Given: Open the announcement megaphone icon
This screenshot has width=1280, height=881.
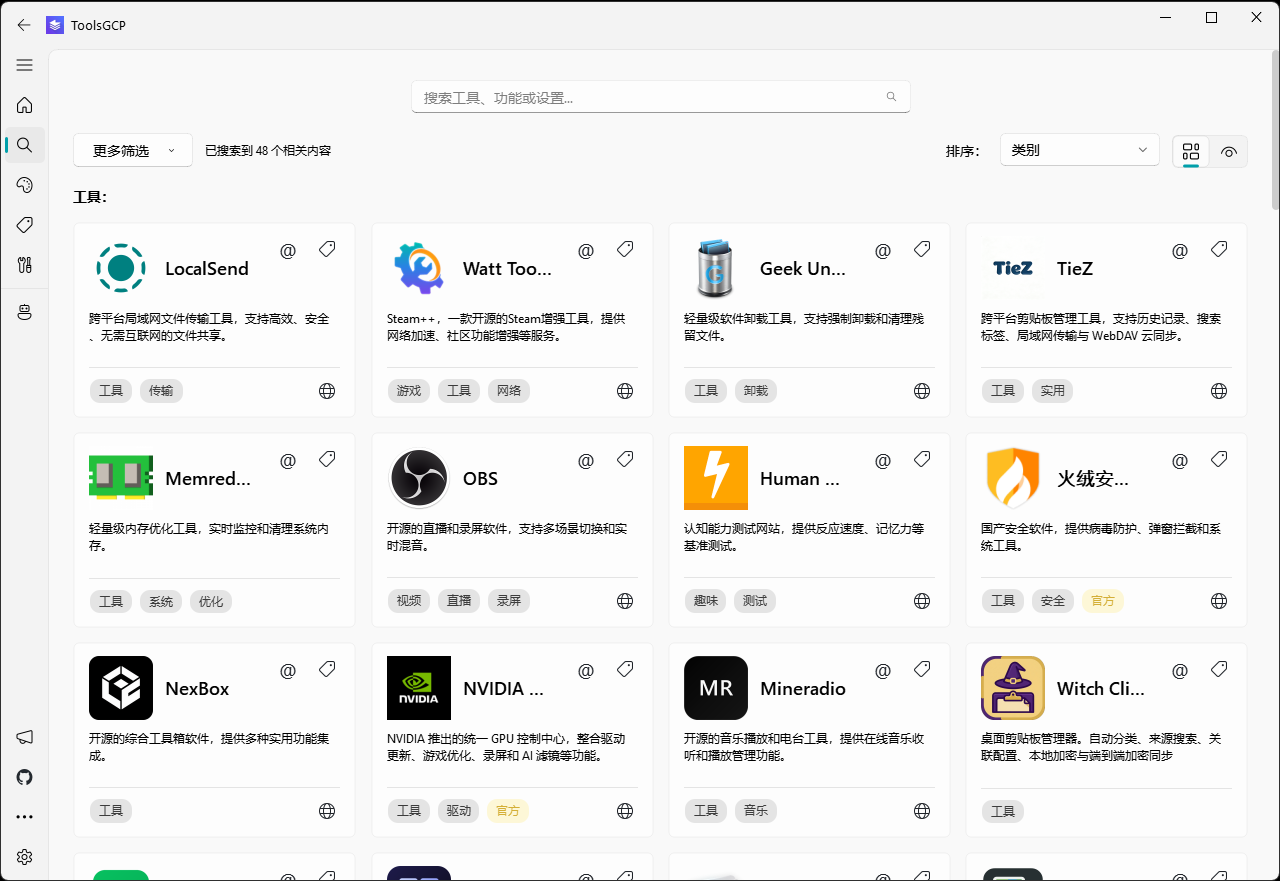Looking at the screenshot, I should [25, 737].
